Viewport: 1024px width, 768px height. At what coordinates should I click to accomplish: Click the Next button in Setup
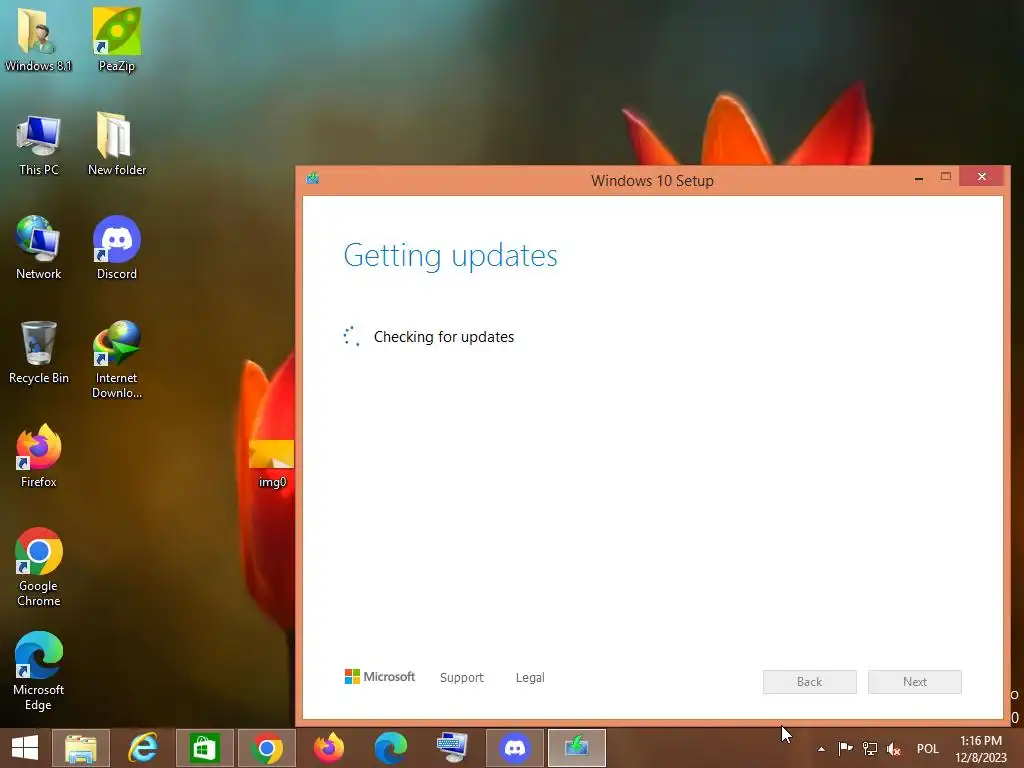915,682
